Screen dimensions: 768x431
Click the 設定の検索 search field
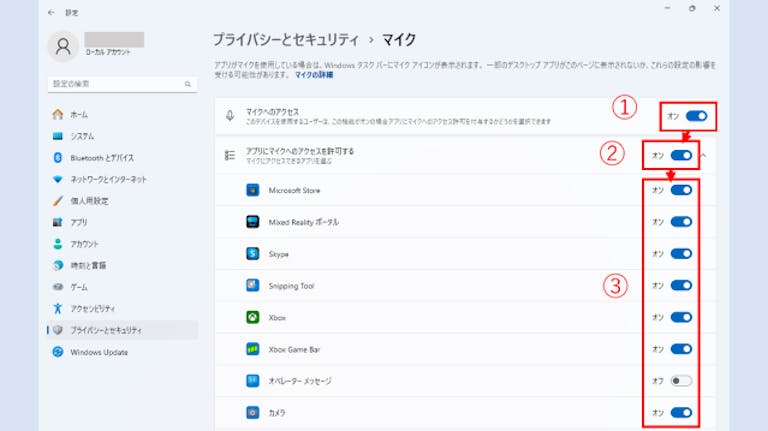122,84
